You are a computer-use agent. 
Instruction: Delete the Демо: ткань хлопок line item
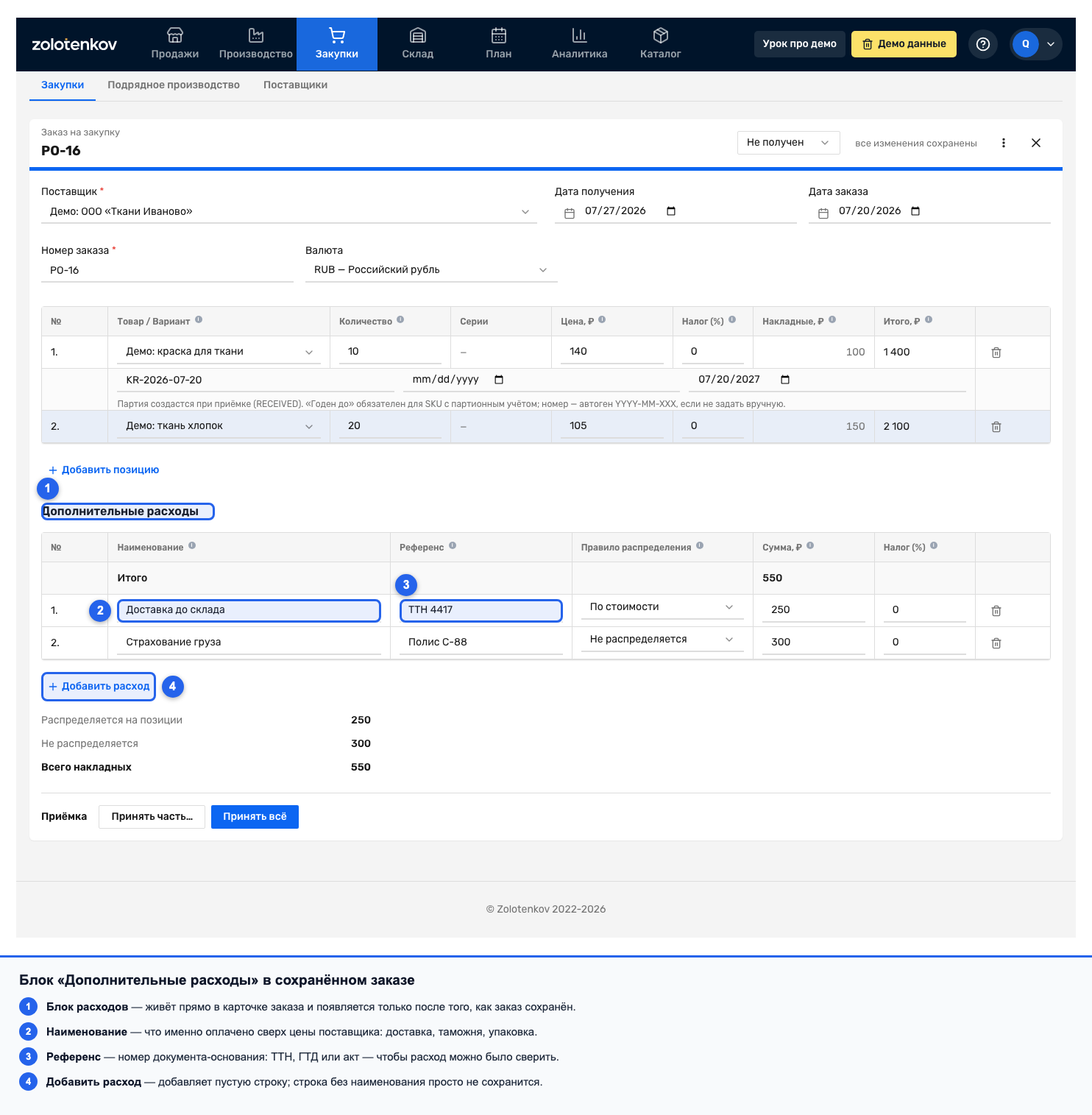996,427
